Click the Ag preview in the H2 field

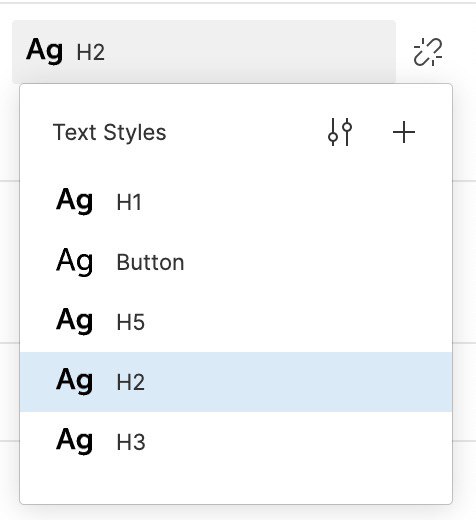pyautogui.click(x=44, y=50)
